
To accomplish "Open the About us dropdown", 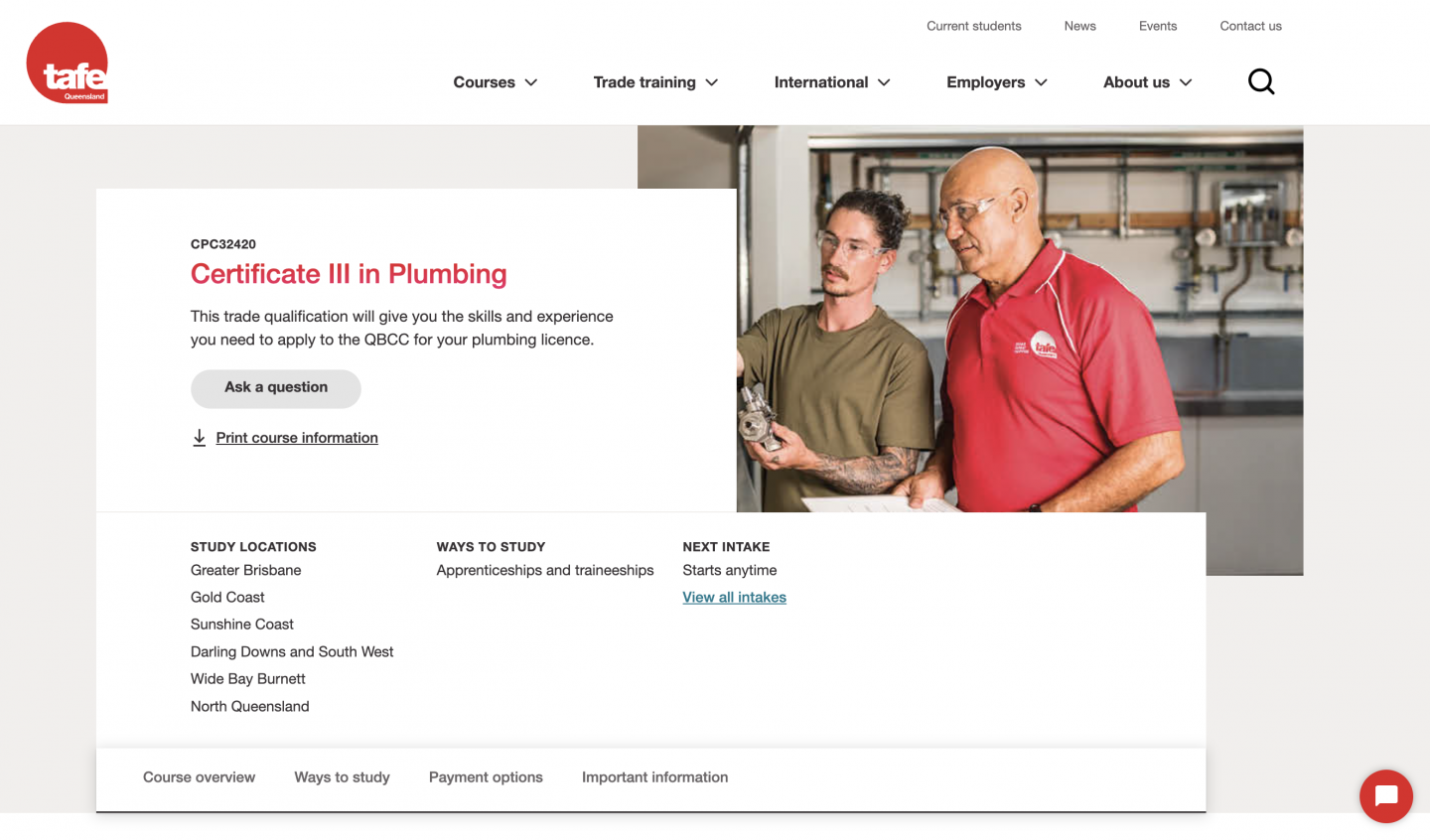I will coord(1148,82).
